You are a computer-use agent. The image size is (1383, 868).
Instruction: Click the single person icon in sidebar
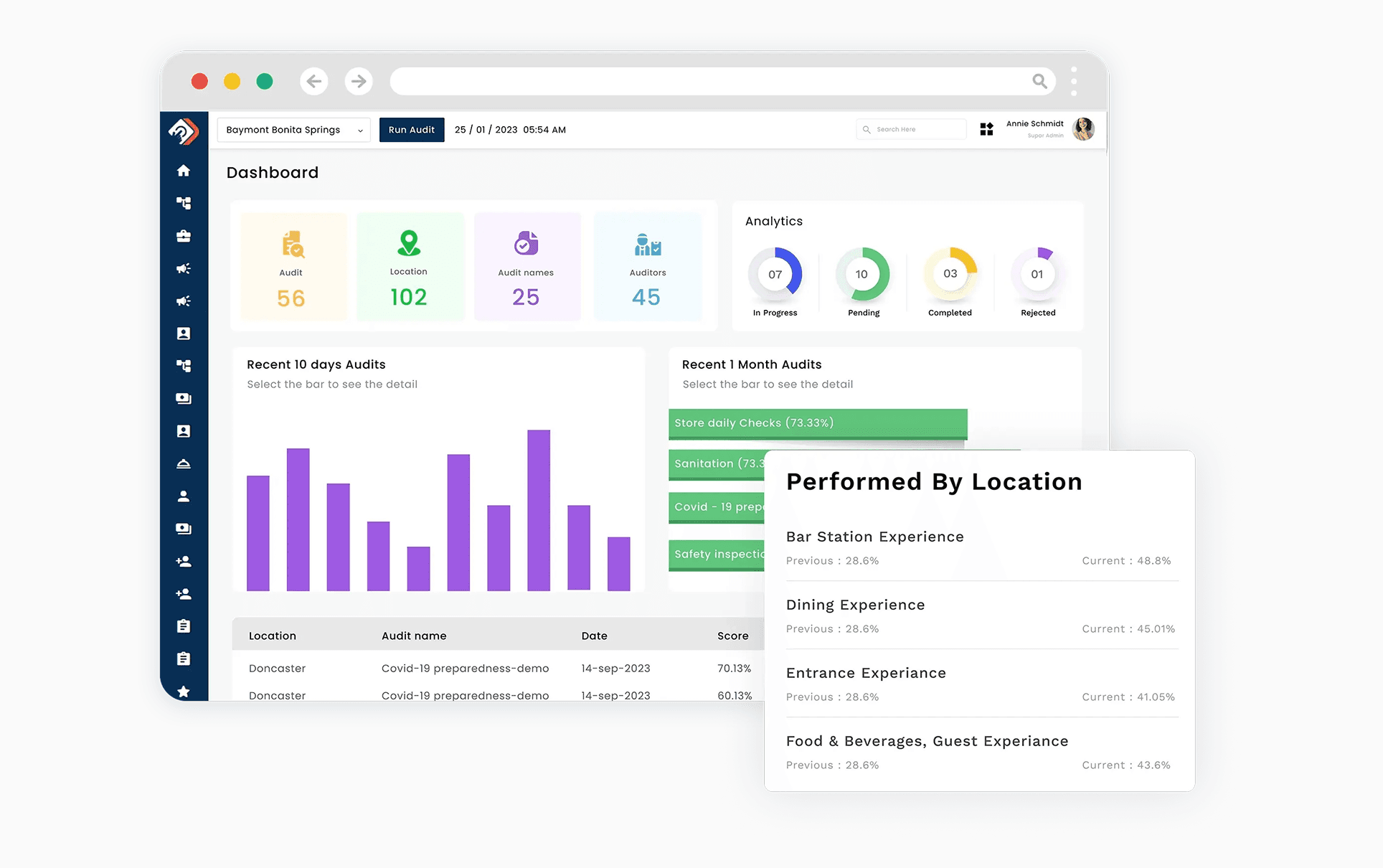(x=184, y=496)
